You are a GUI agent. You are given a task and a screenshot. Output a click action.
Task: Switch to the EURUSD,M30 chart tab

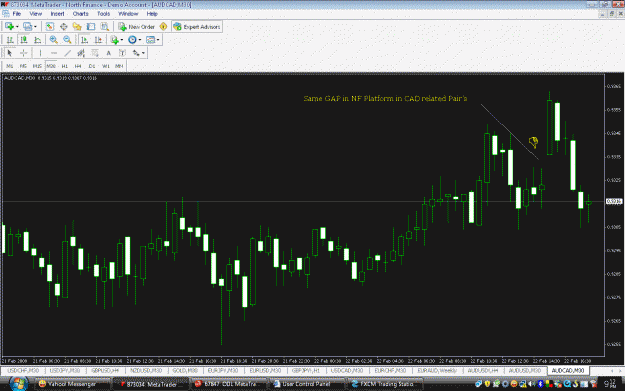tap(265, 371)
